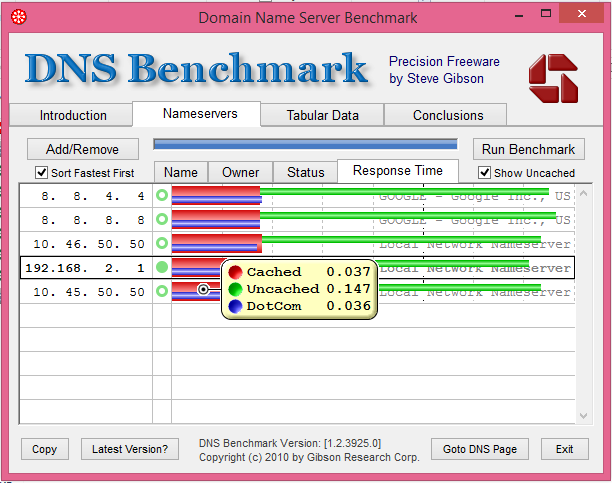The width and height of the screenshot is (612, 483).
Task: Click the Gibson Research red logo
Action: click(x=553, y=78)
